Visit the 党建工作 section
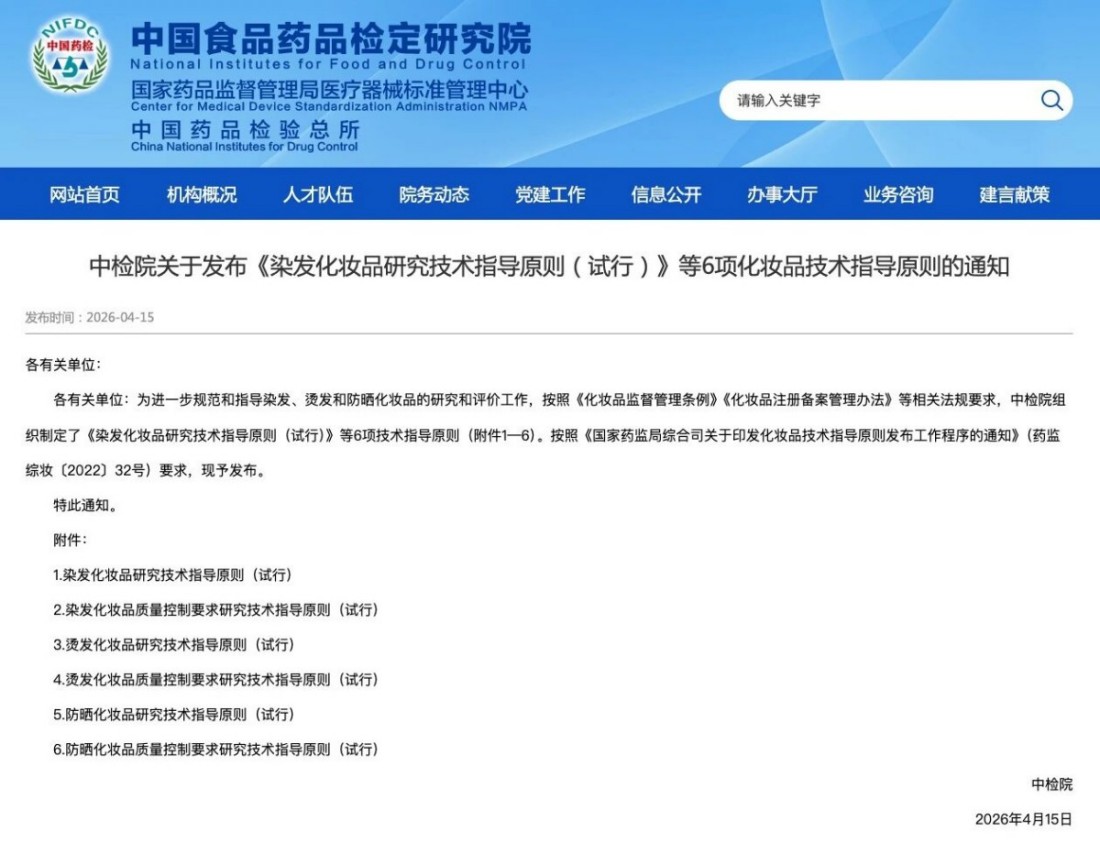 coord(551,196)
